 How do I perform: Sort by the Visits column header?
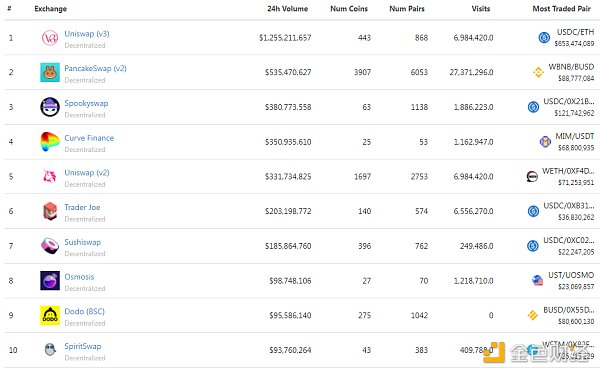click(481, 8)
